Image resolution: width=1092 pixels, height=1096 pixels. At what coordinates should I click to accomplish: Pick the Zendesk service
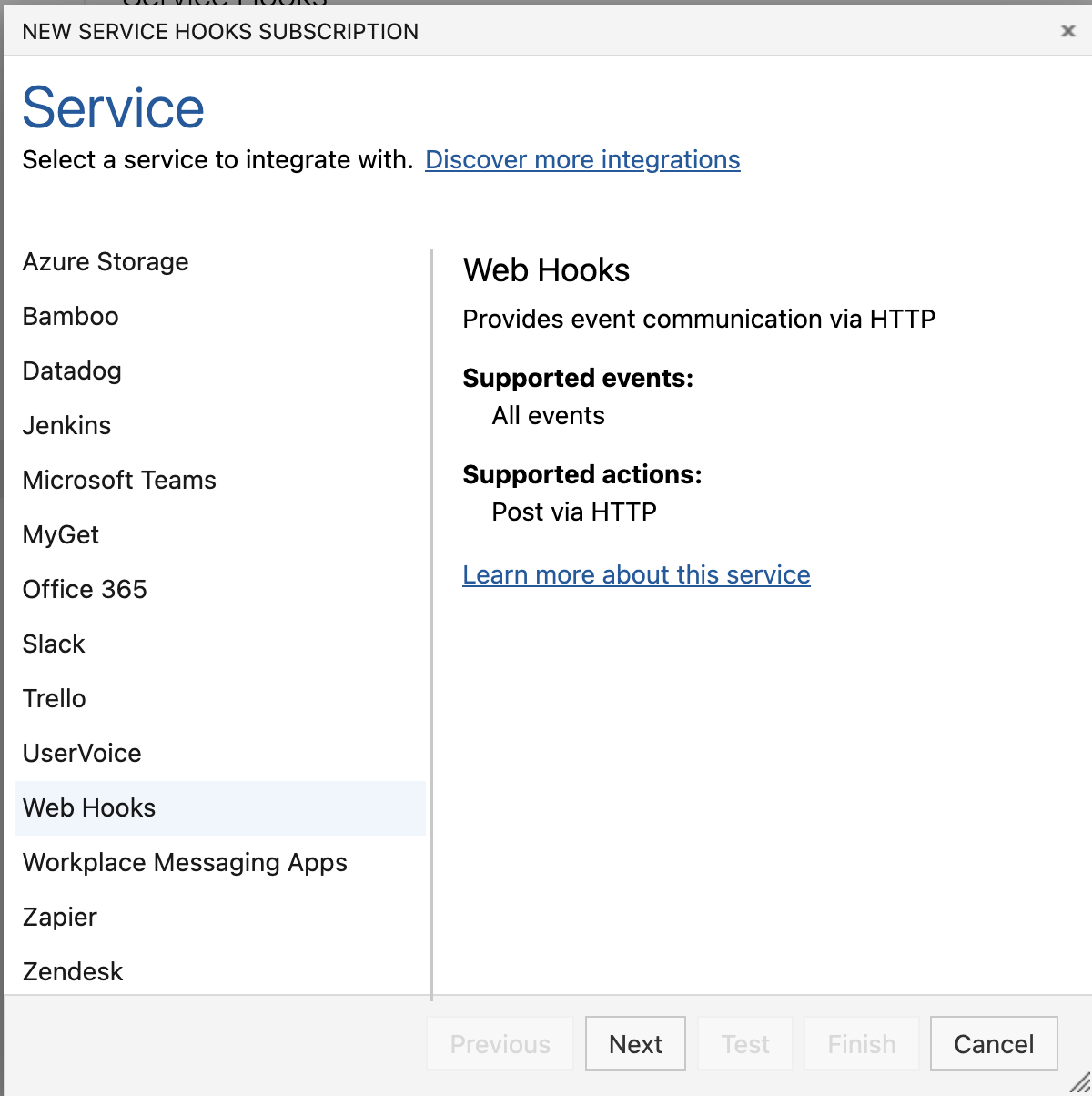coord(220,972)
